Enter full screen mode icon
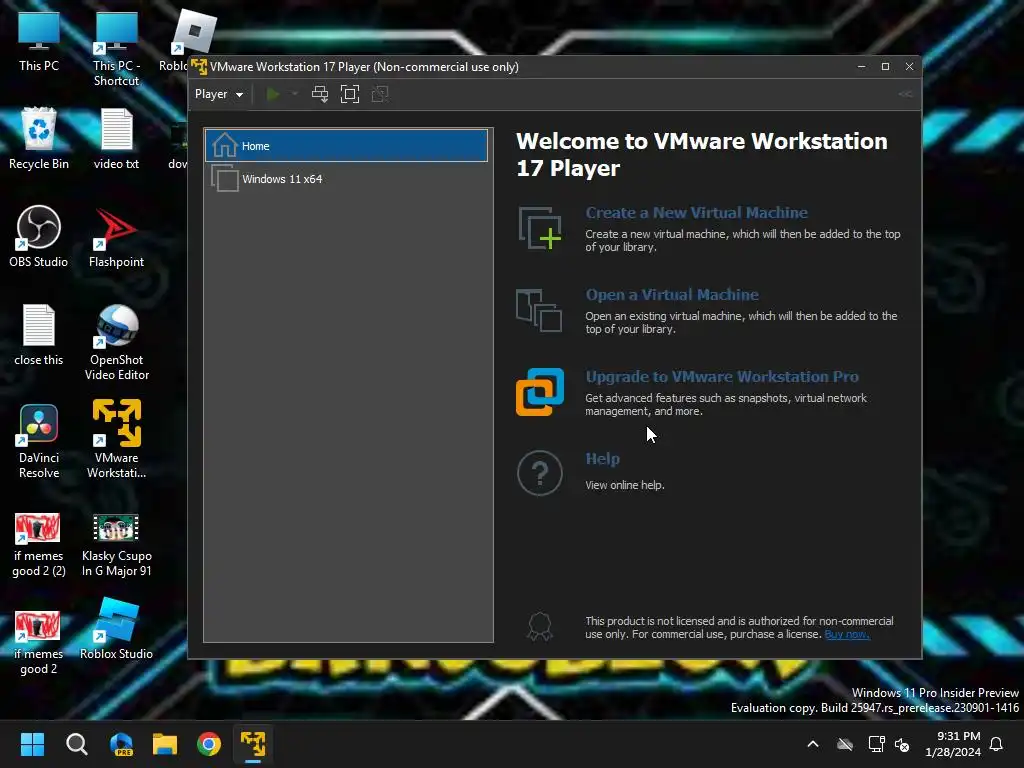This screenshot has height=768, width=1024. click(x=350, y=94)
